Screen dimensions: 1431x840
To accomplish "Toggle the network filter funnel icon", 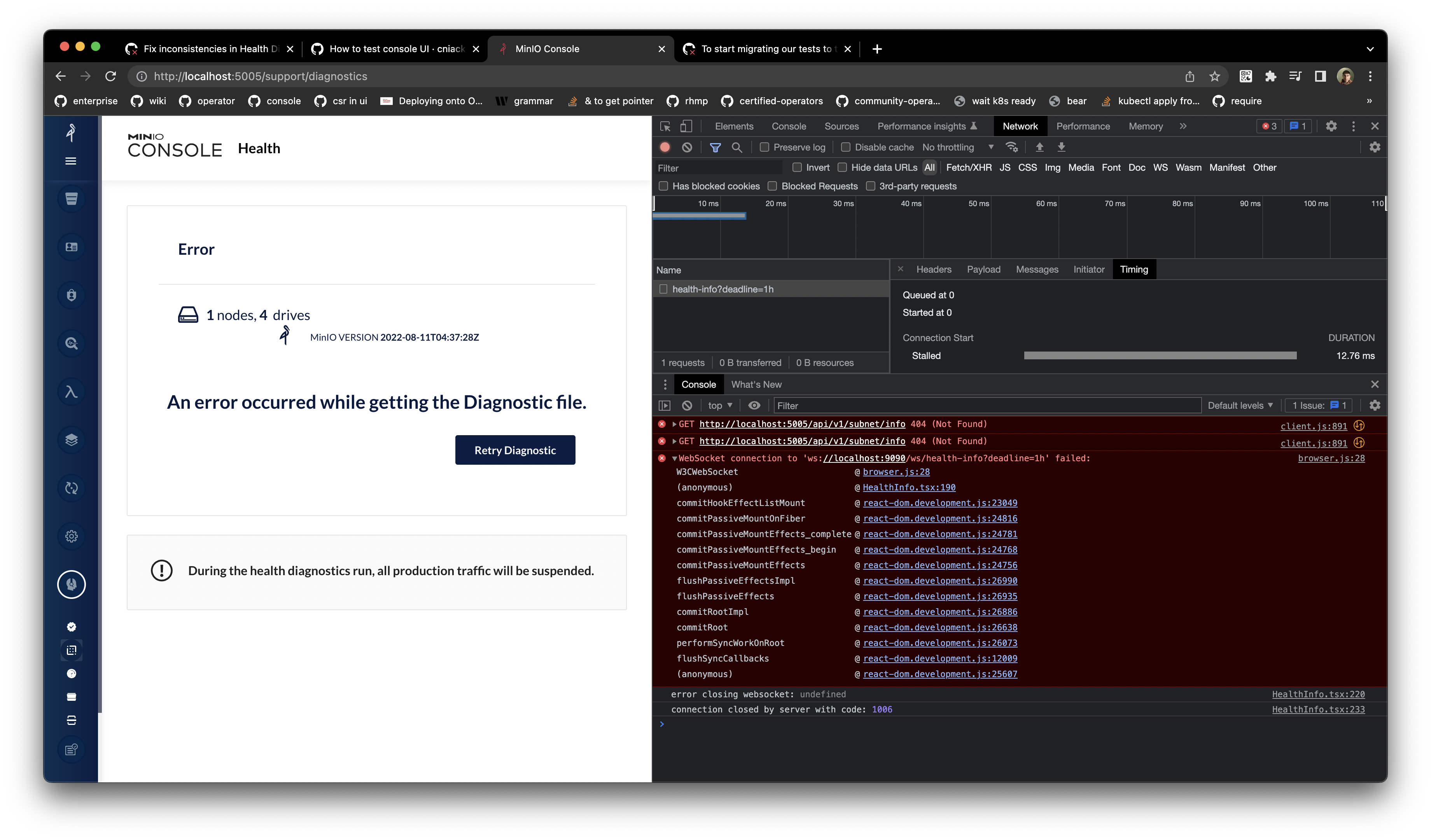I will (715, 148).
